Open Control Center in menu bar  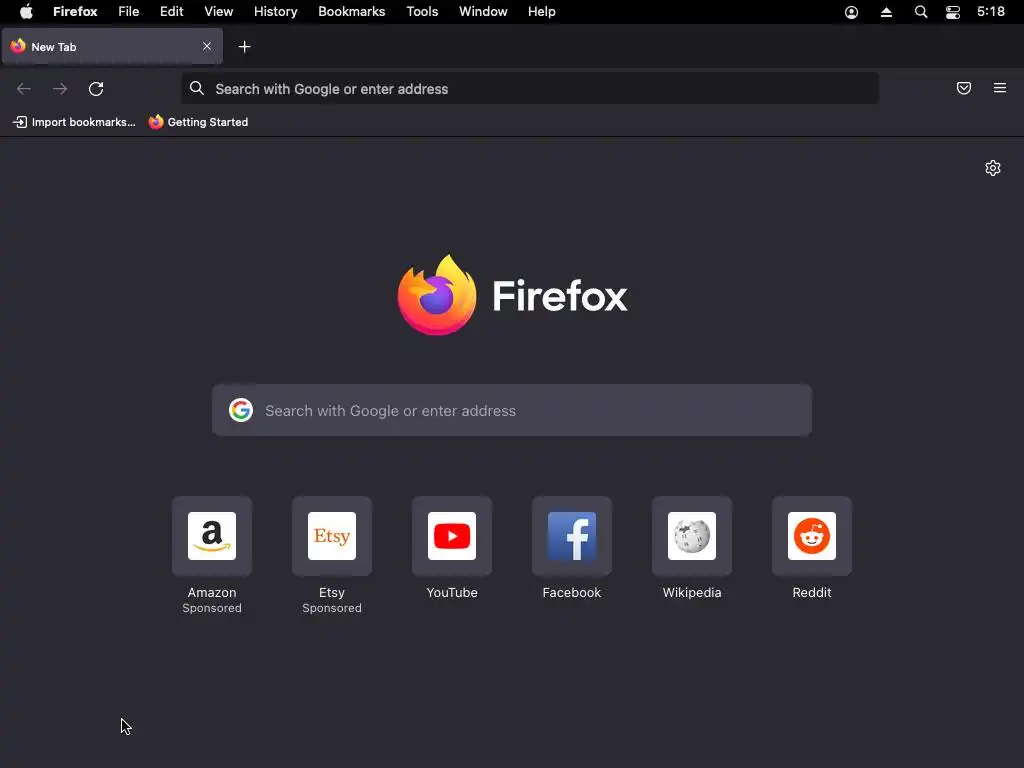point(953,12)
